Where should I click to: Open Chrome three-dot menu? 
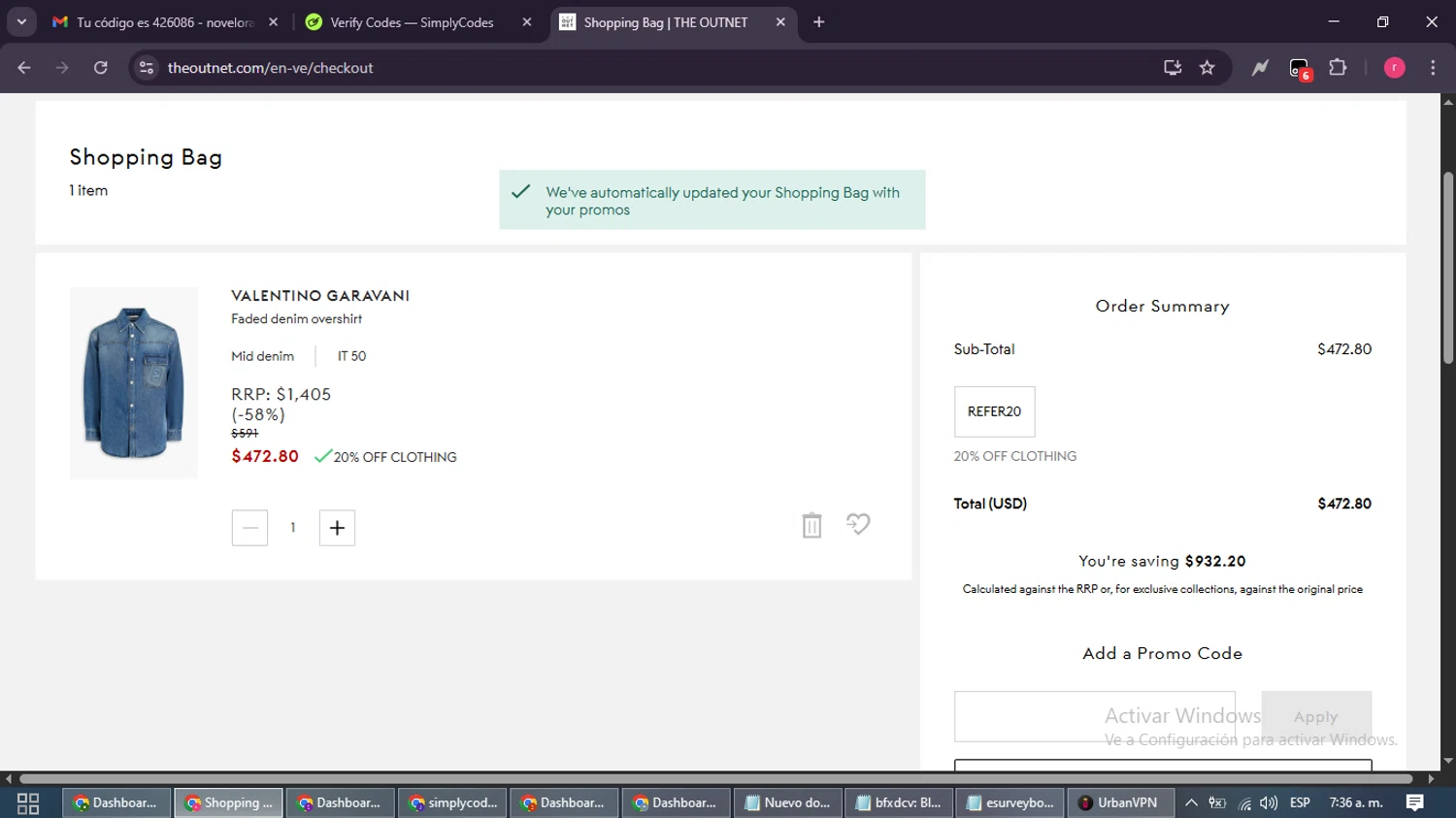click(1433, 68)
